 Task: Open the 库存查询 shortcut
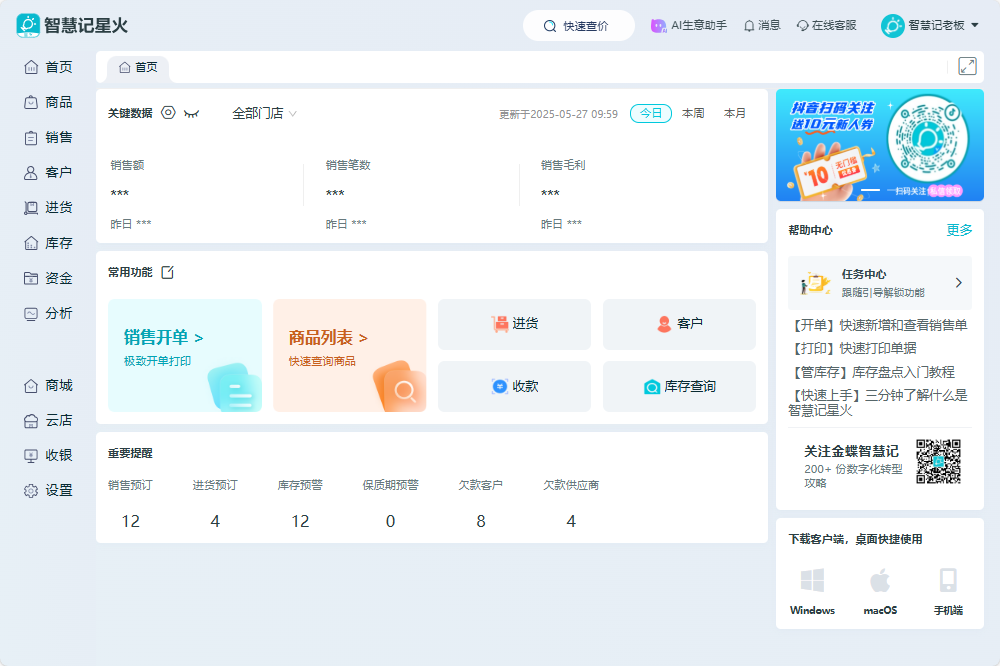[x=679, y=386]
